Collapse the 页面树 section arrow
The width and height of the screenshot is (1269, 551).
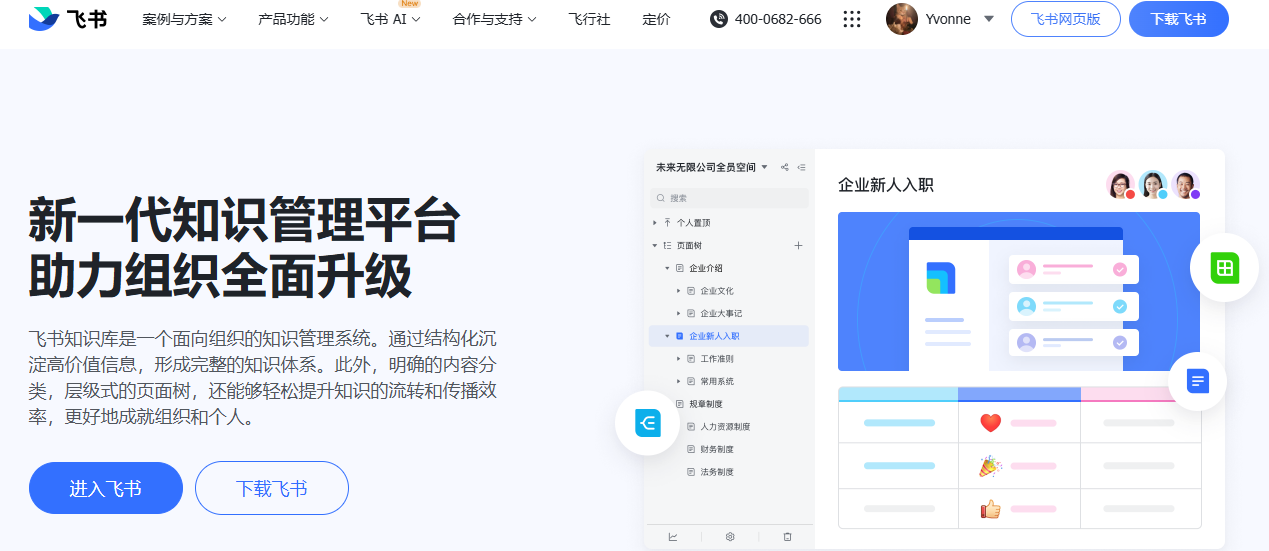click(655, 245)
